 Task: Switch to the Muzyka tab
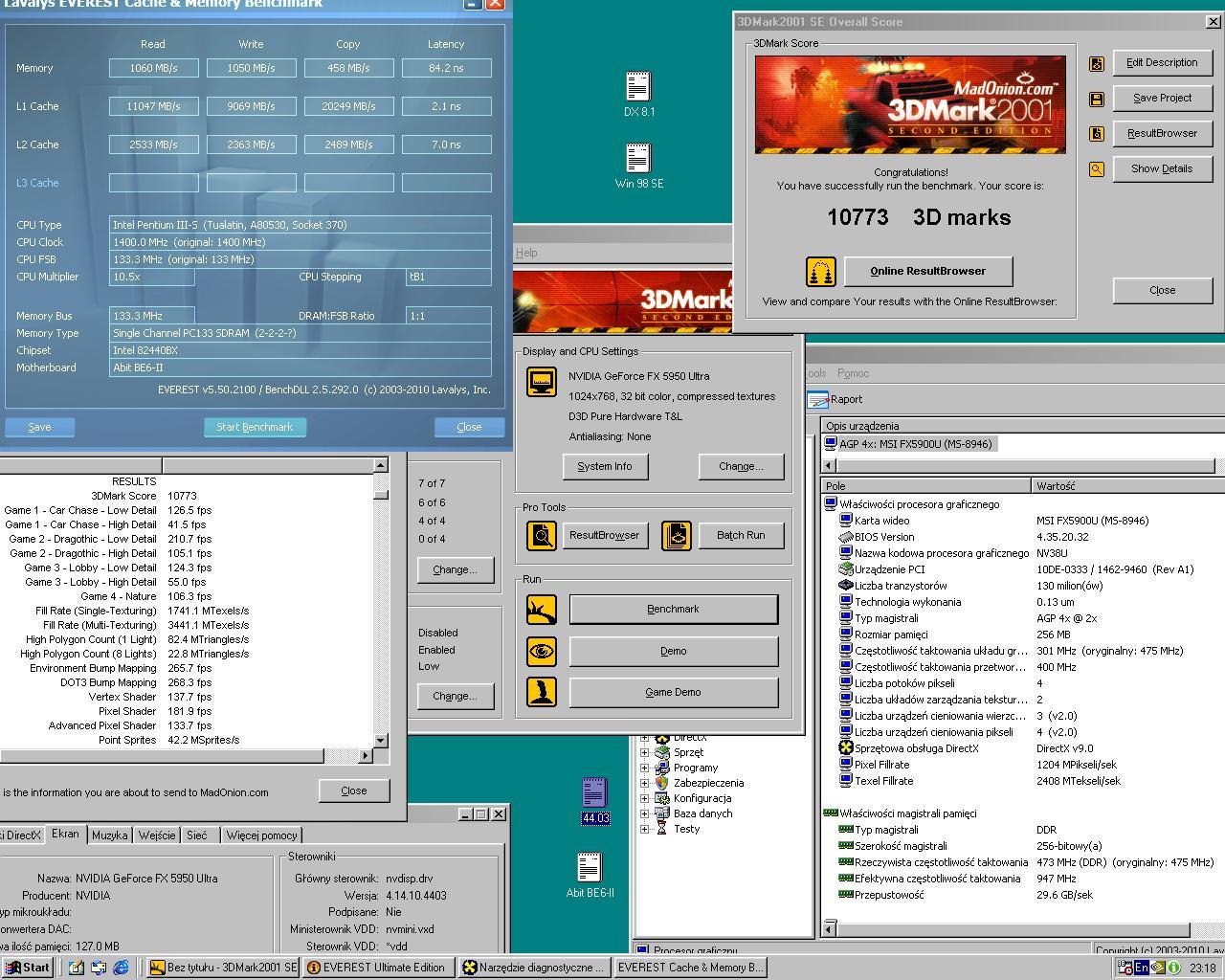[109, 835]
